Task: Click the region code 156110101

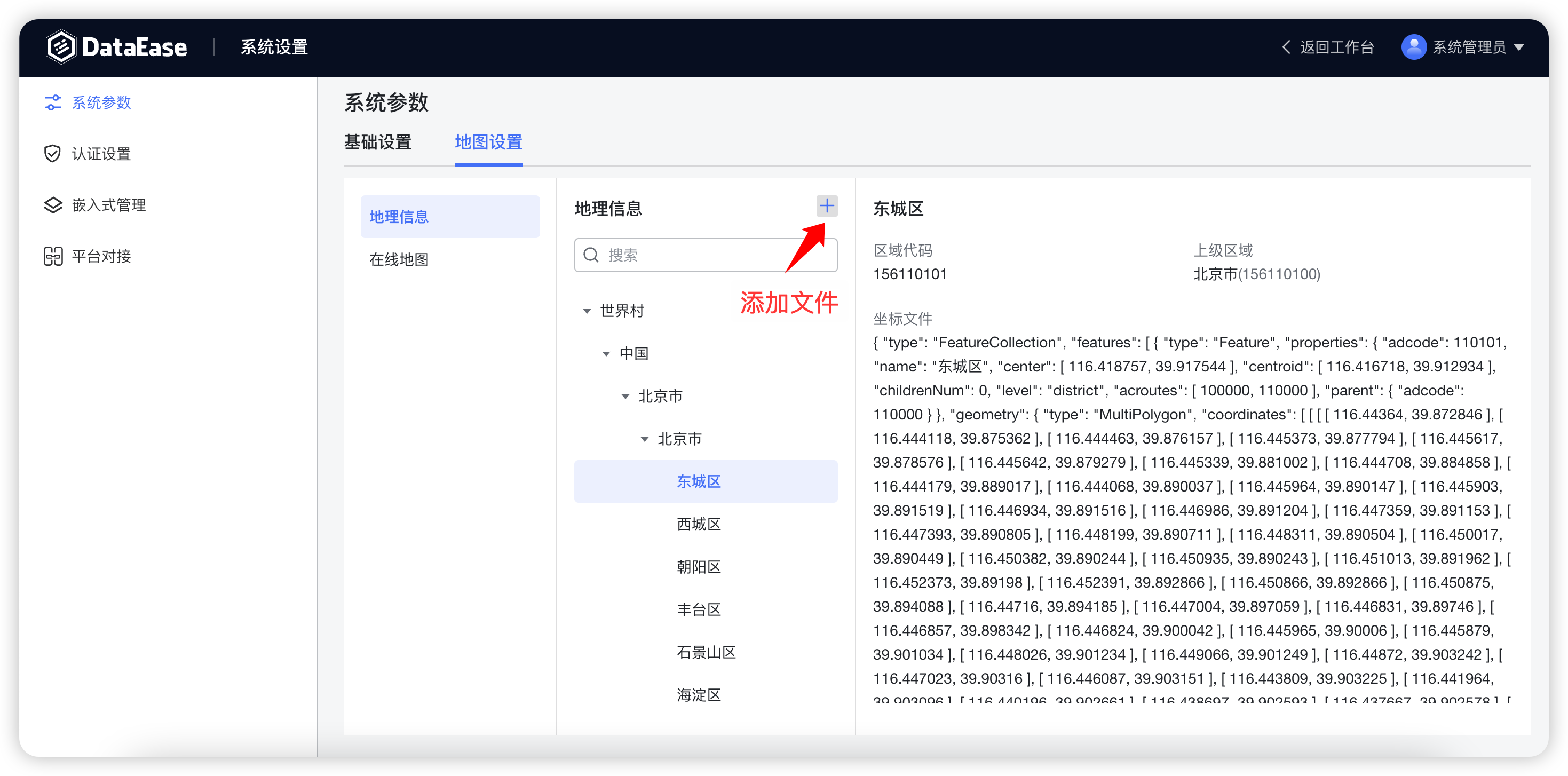Action: [x=909, y=274]
